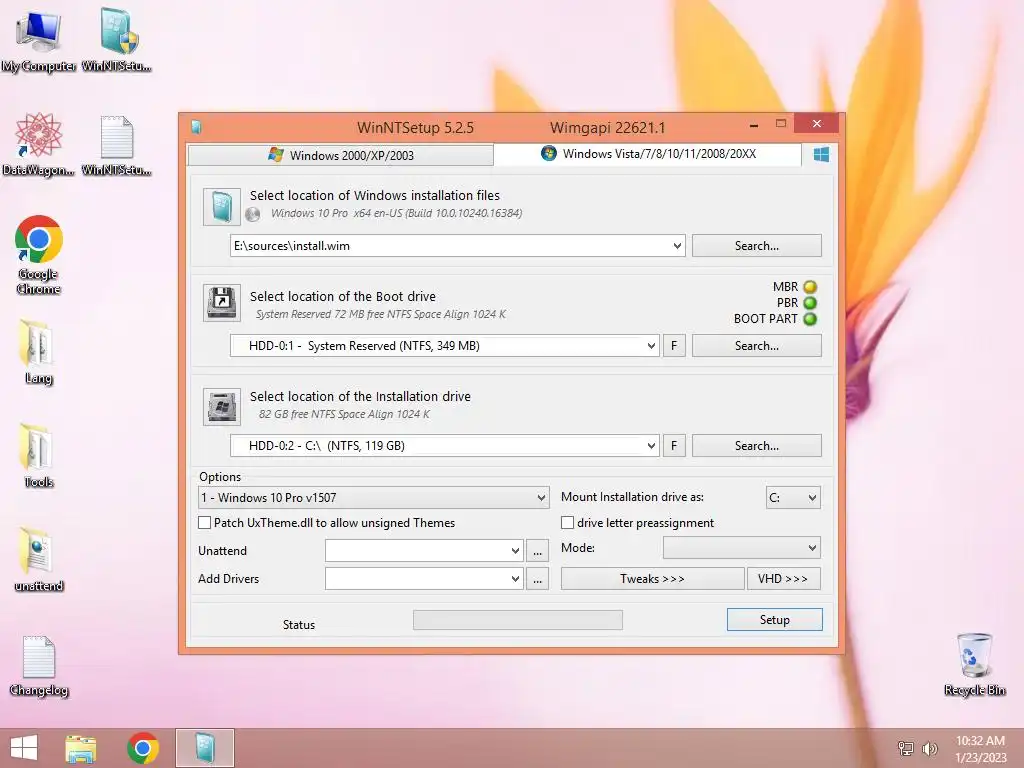Click the Windows installation files icon

(221, 207)
